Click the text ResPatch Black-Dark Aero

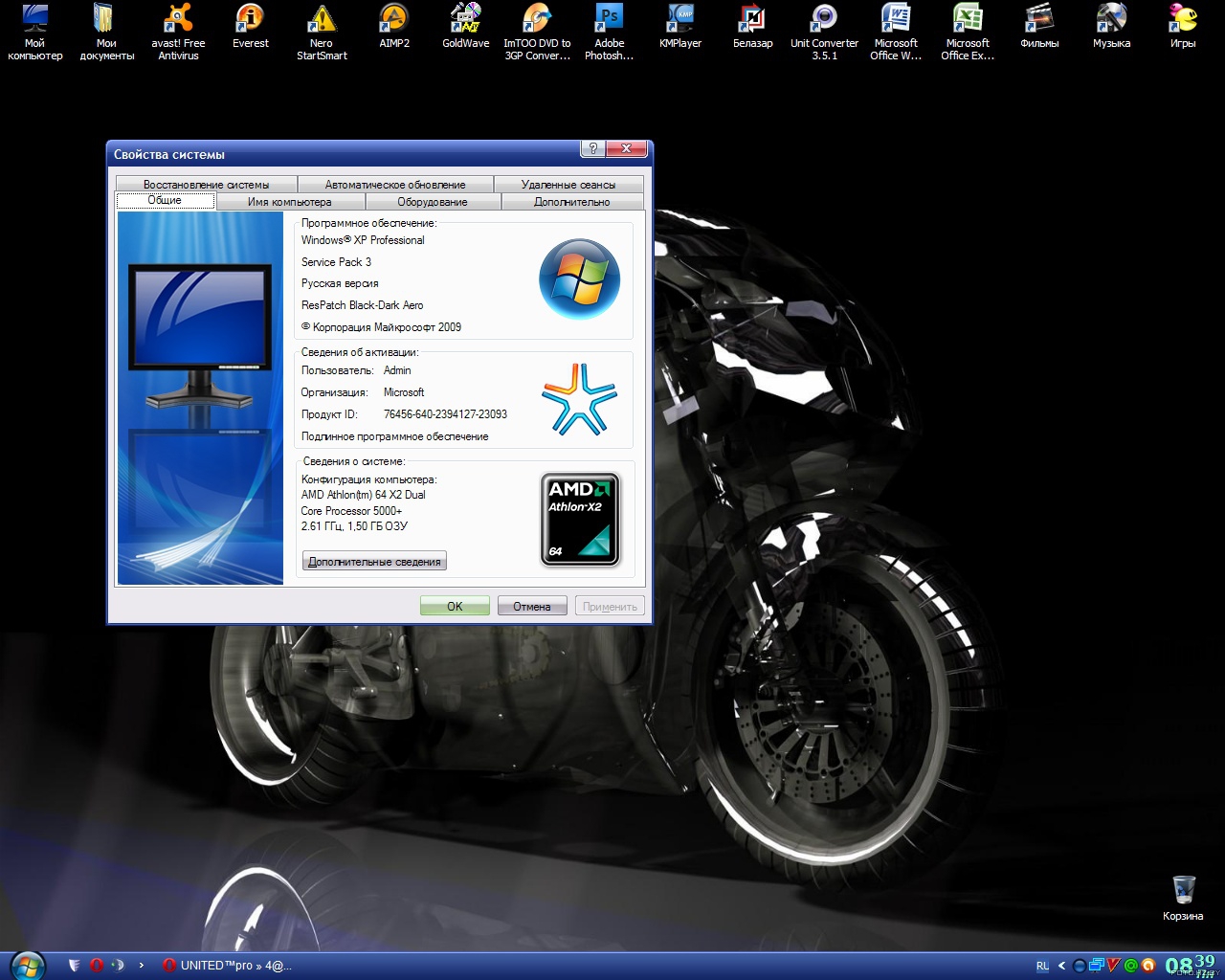[362, 305]
